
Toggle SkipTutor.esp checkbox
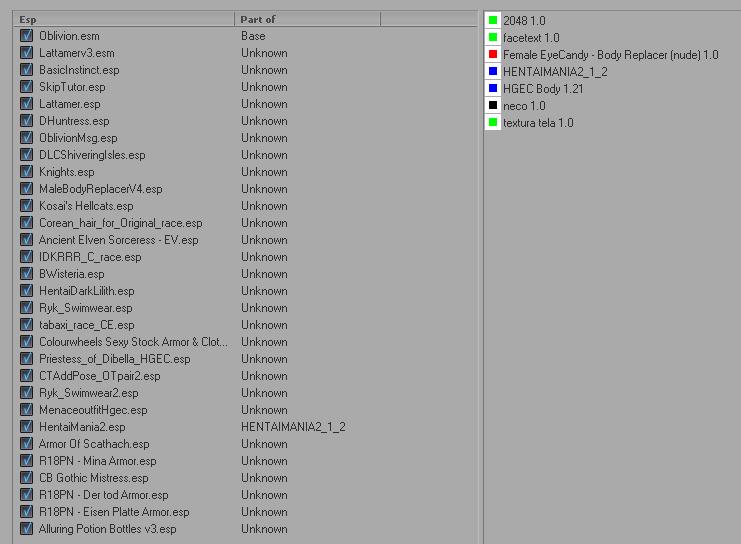(x=26, y=86)
